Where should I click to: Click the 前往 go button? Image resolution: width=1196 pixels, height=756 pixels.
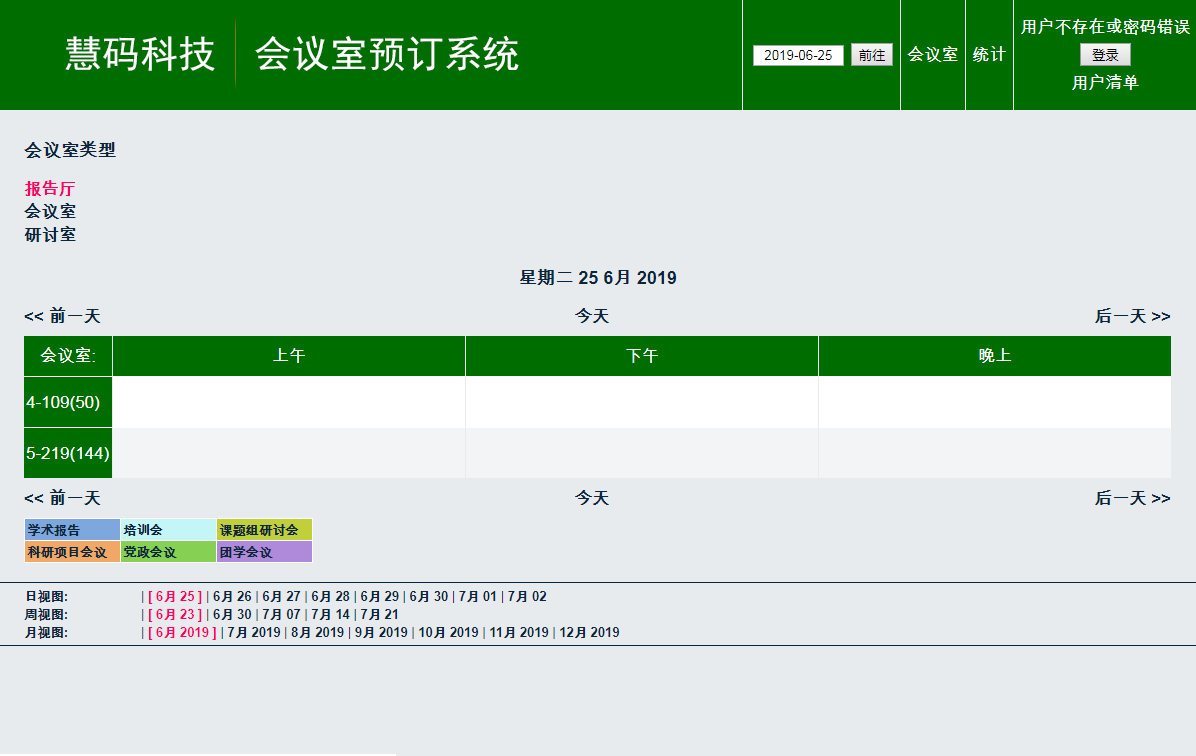(869, 55)
